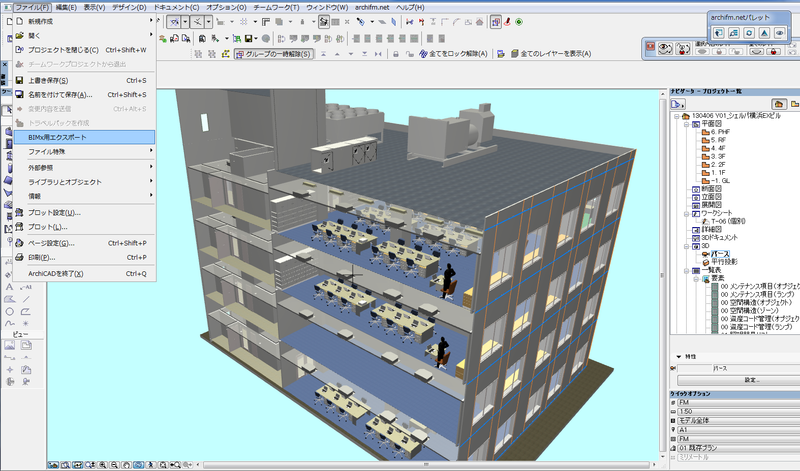Click the グループの一時解除(S) button
The width and height of the screenshot is (800, 471).
(x=273, y=54)
